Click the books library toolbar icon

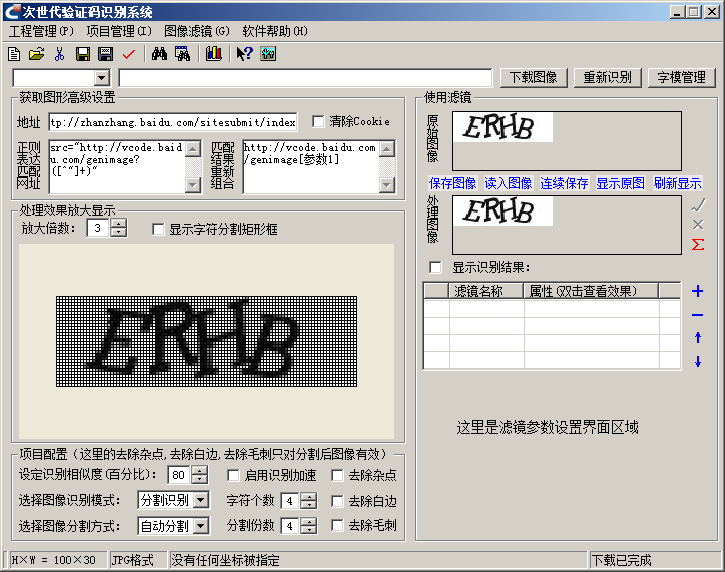(213, 54)
